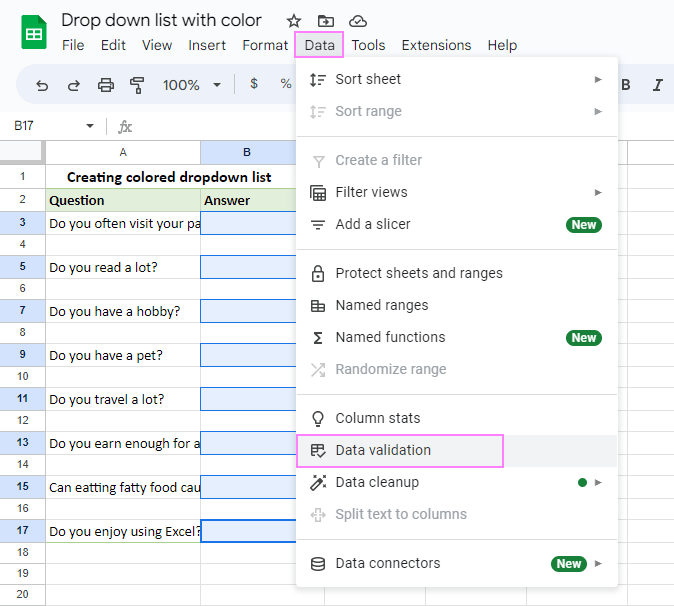Open the Extensions menu
The height and width of the screenshot is (606, 674).
pos(436,45)
